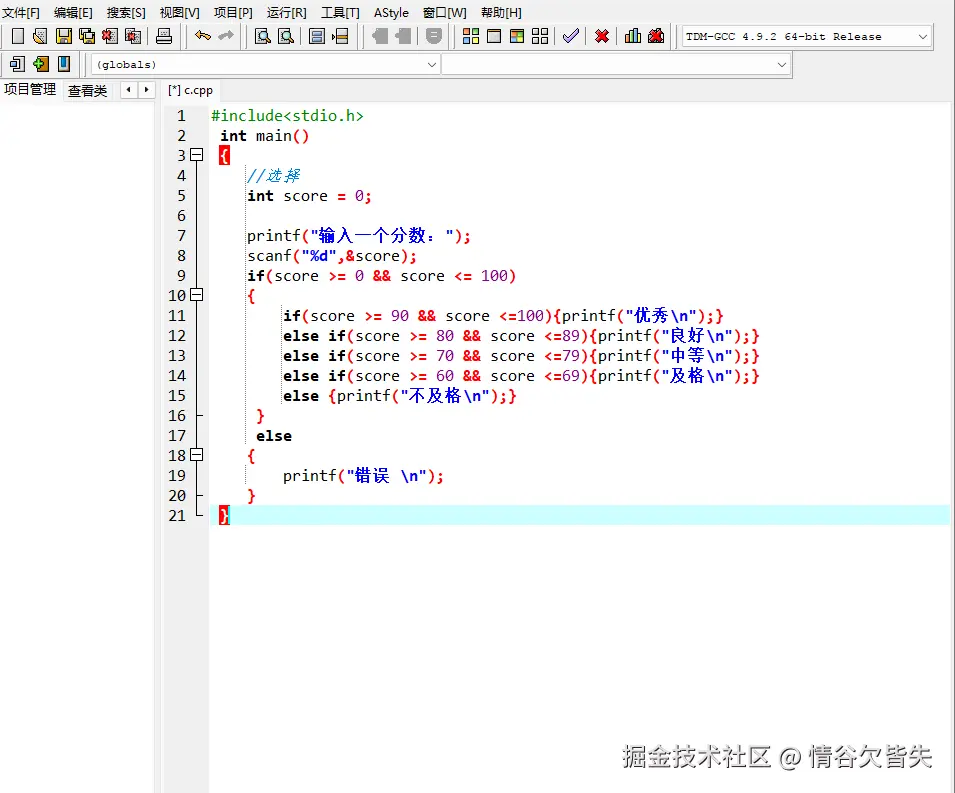
Task: Click the //选择 comment line
Action: pos(273,176)
